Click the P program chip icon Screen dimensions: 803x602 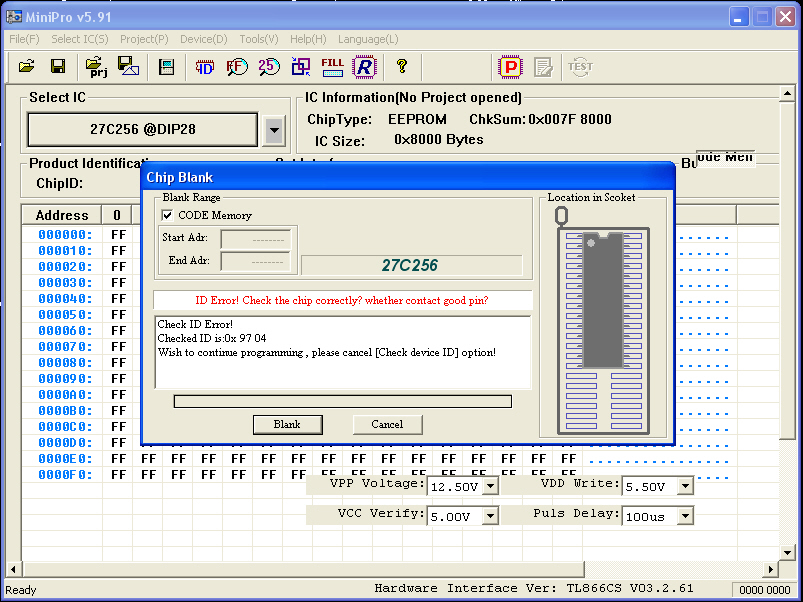pos(510,67)
